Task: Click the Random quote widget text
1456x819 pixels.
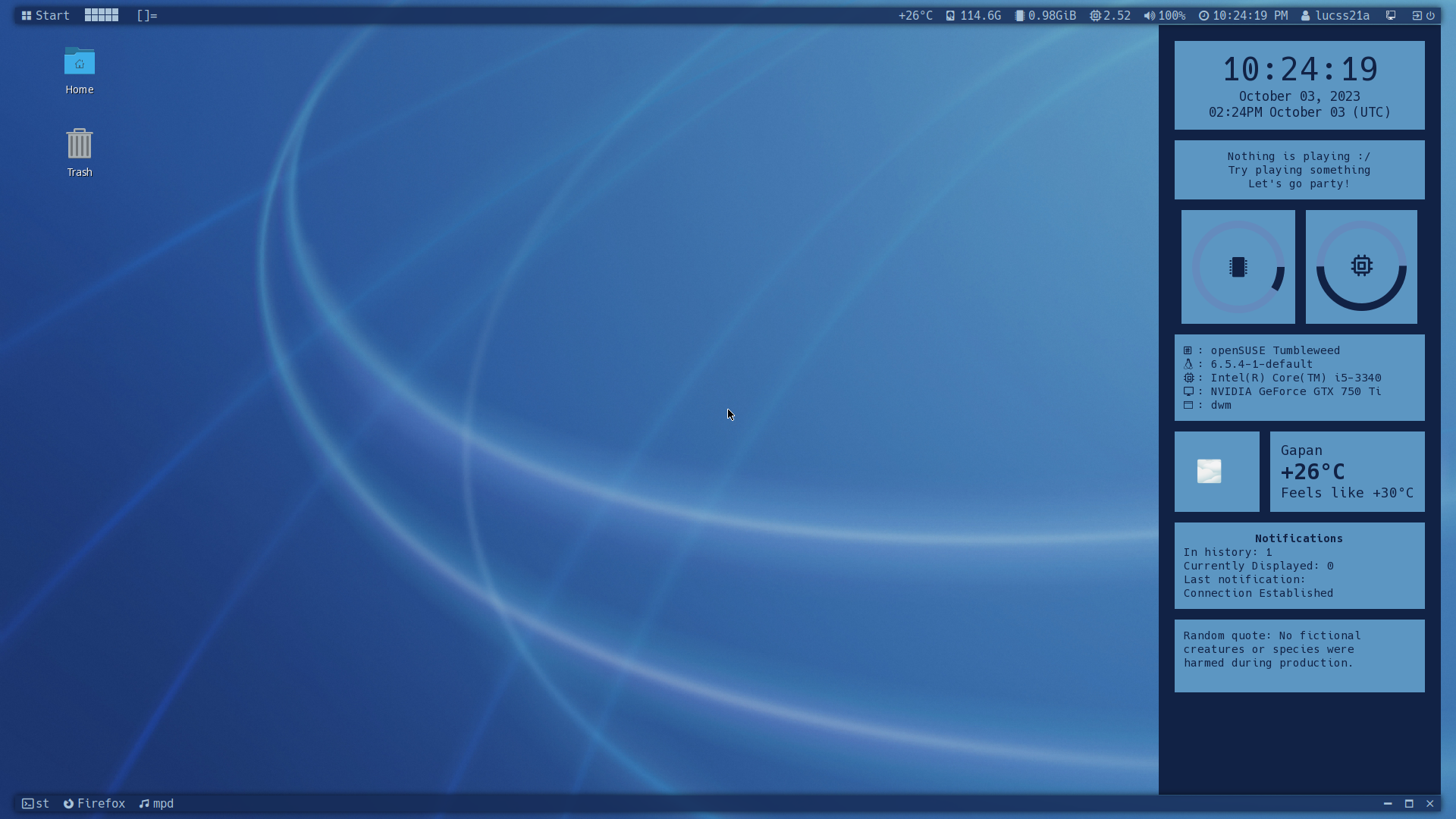Action: click(x=1272, y=649)
